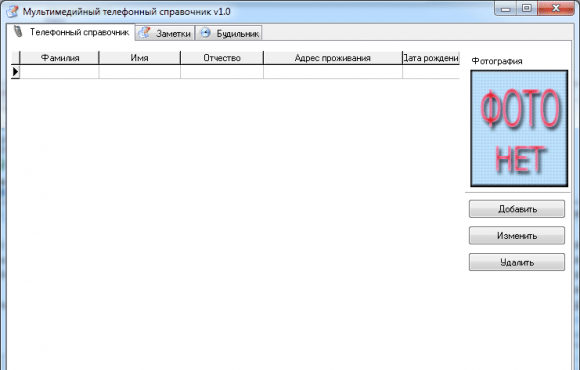Click the ФОТО НЕТ photo placeholder
The height and width of the screenshot is (370, 580).
coord(519,128)
